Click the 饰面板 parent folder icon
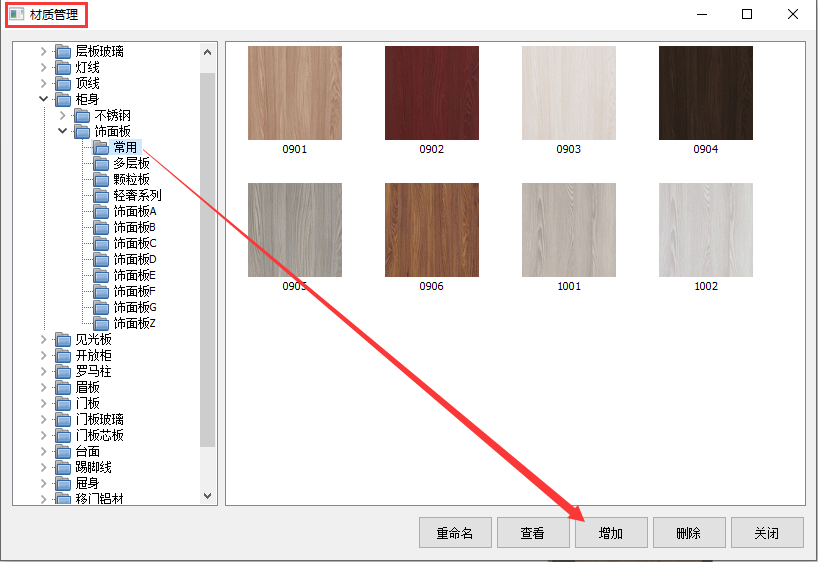This screenshot has width=818, height=562. pyautogui.click(x=82, y=131)
